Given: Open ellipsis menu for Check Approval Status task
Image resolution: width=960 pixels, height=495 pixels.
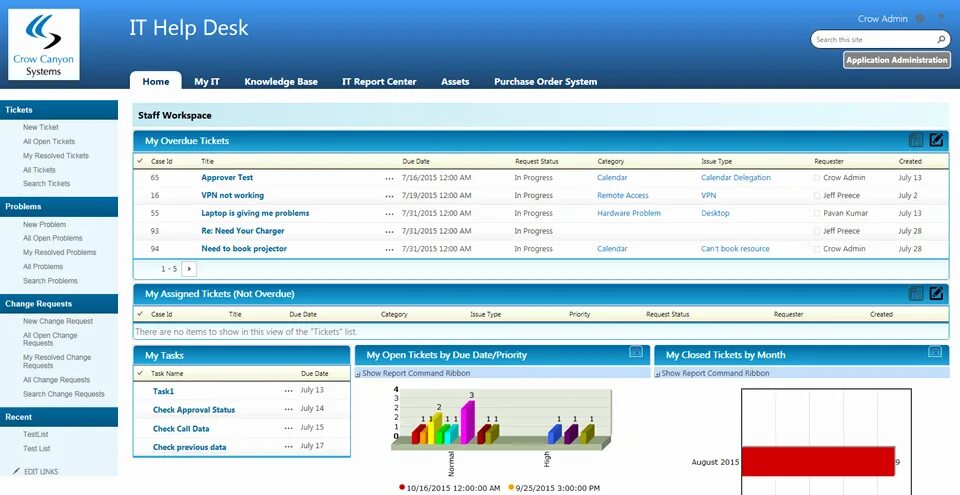Looking at the screenshot, I should tap(288, 409).
